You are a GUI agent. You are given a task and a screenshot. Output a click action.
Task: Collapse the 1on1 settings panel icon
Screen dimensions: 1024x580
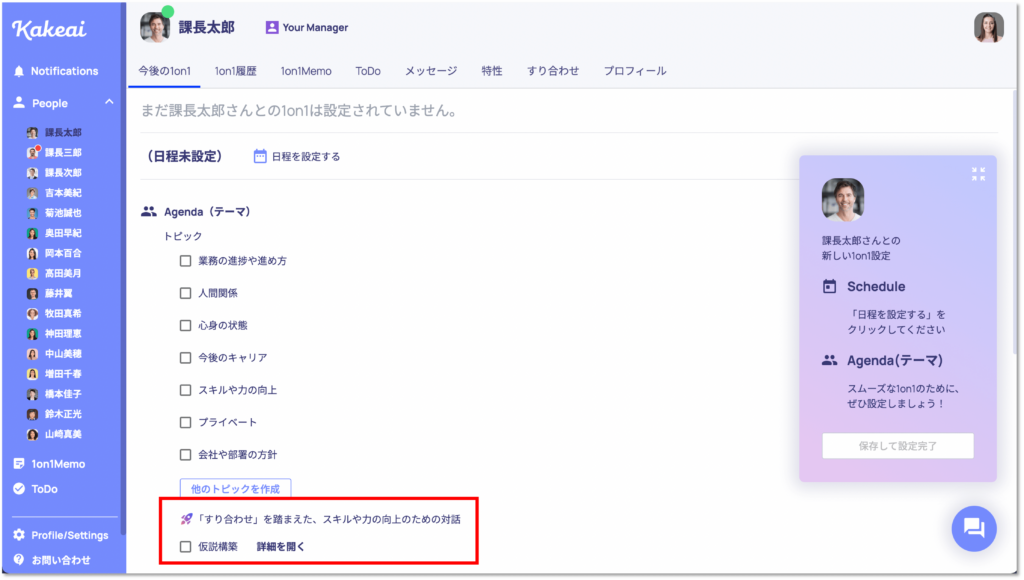[x=978, y=174]
